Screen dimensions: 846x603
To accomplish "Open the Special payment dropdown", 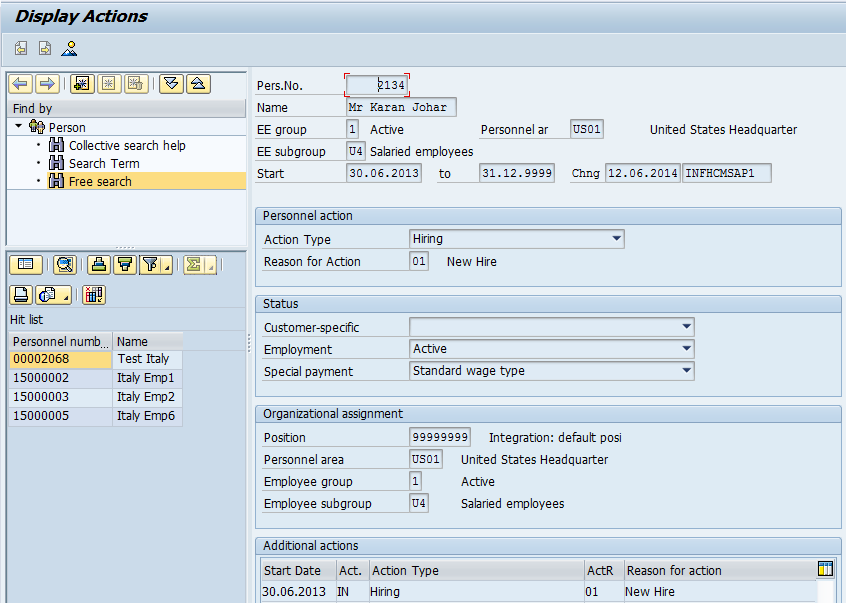I will (686, 371).
